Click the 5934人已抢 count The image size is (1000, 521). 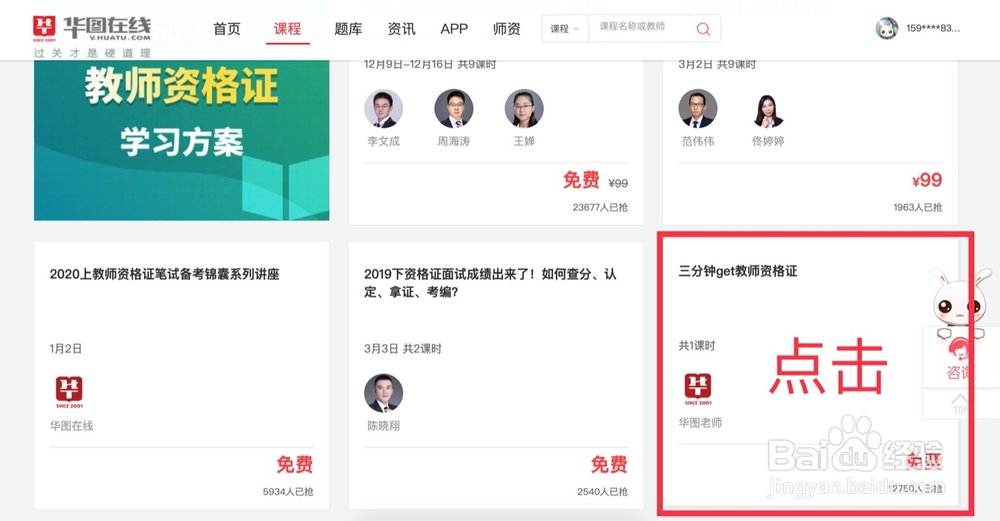click(288, 492)
